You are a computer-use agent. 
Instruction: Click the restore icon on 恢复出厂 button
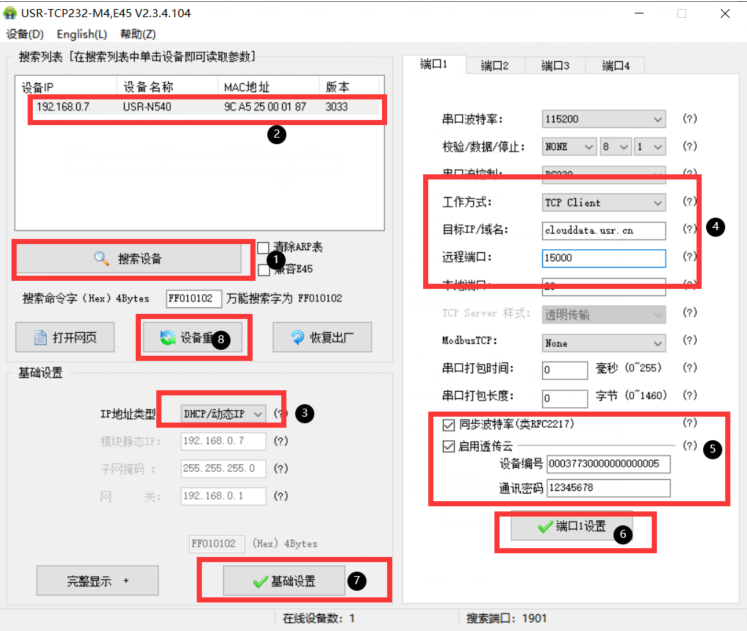coord(296,338)
